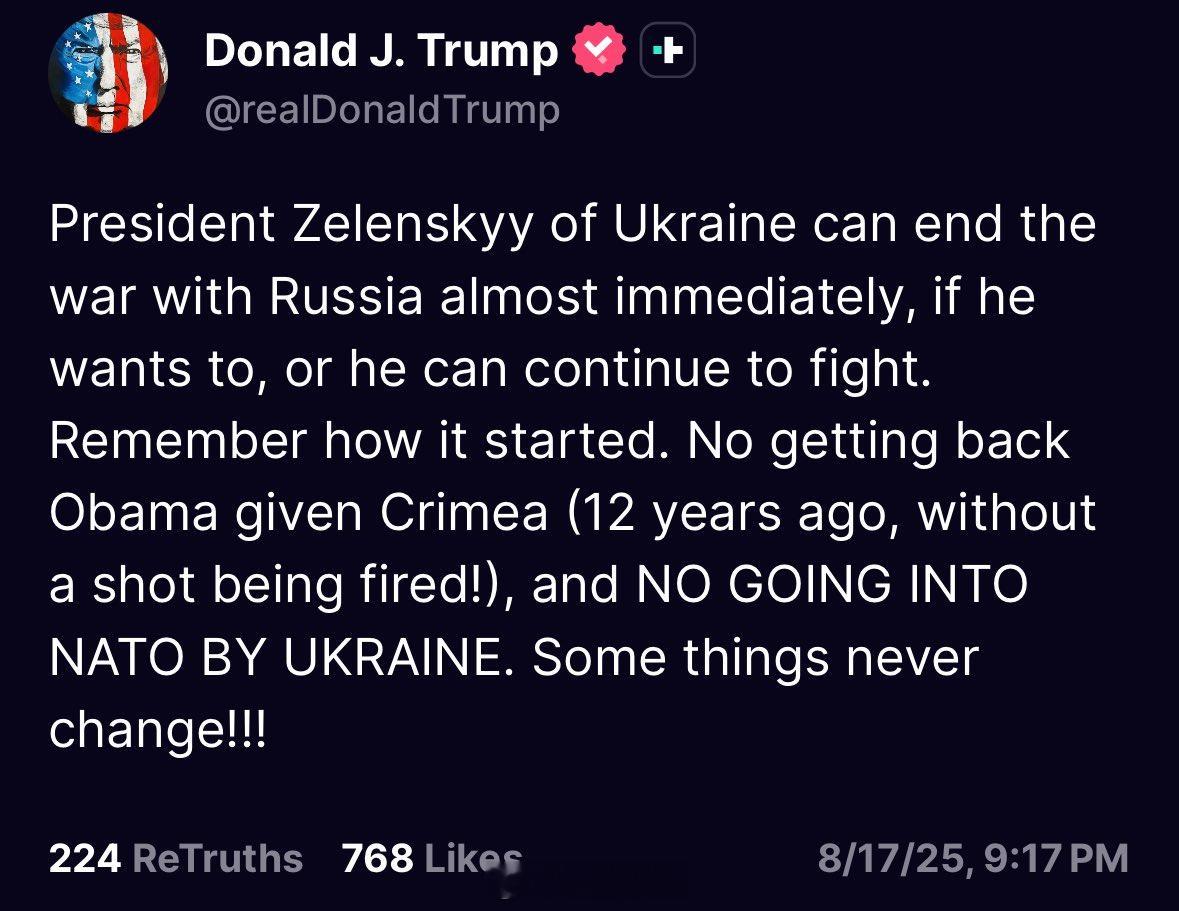Click the 'NO GOING INTO' capitalized phrase

[x=832, y=585]
